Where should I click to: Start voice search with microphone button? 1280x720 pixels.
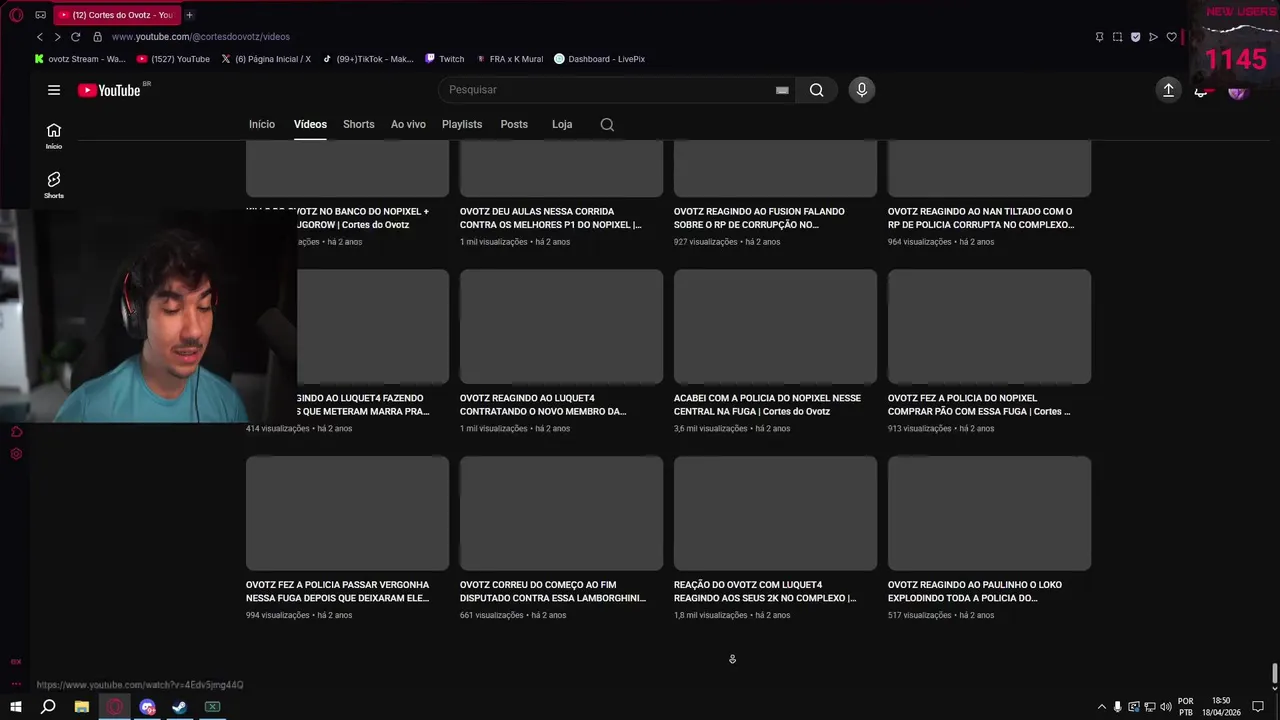coord(862,90)
